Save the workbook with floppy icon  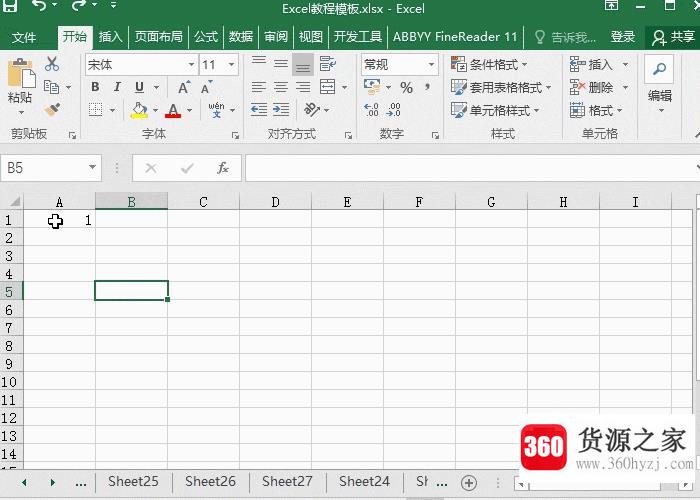pyautogui.click(x=9, y=6)
